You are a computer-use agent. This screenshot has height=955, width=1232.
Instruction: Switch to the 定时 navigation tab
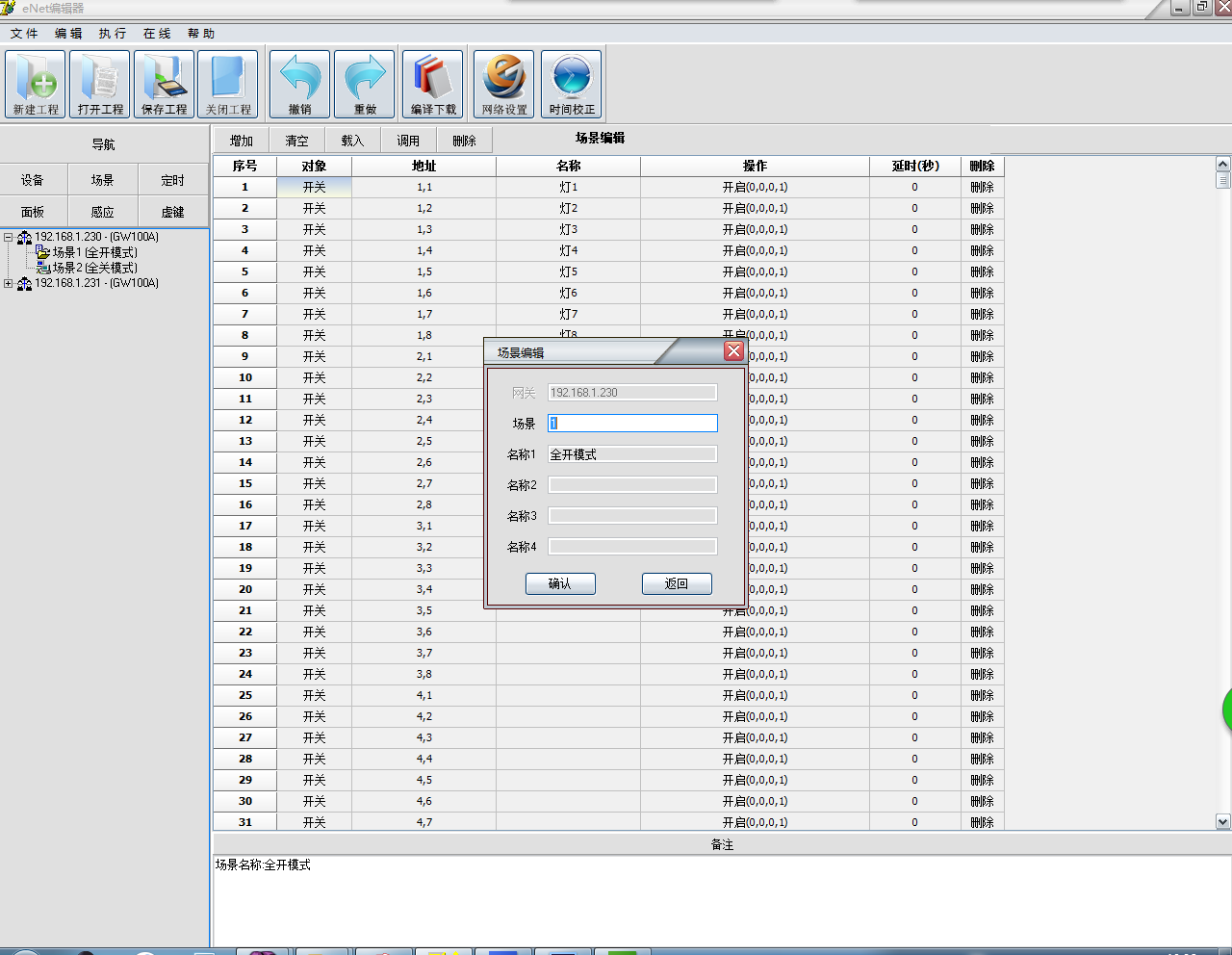point(173,180)
